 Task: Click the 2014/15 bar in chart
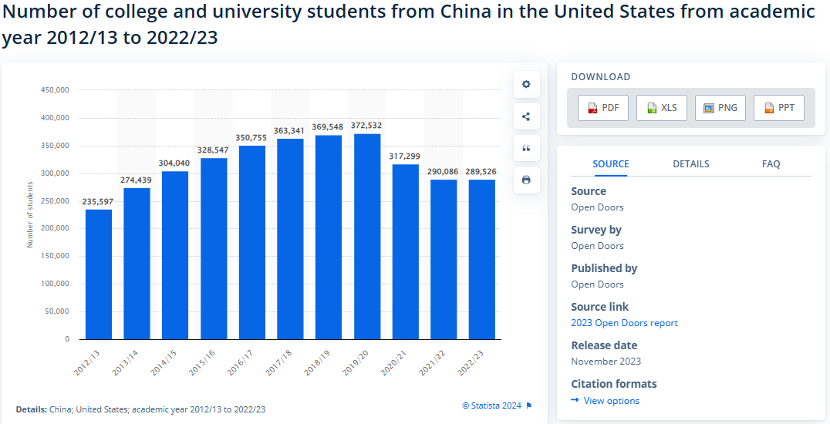point(175,255)
